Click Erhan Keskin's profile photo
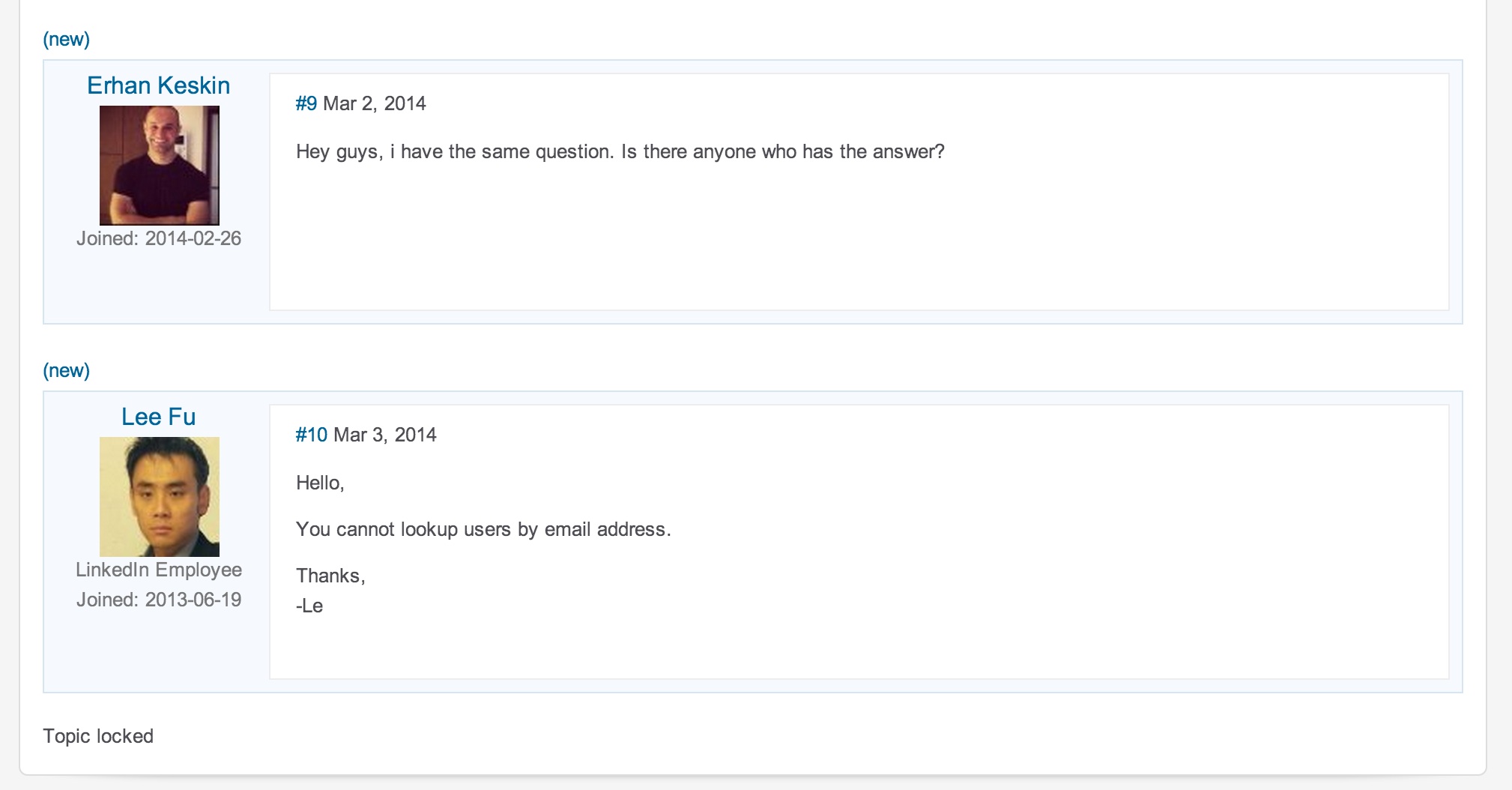The image size is (1512, 790). [x=160, y=165]
